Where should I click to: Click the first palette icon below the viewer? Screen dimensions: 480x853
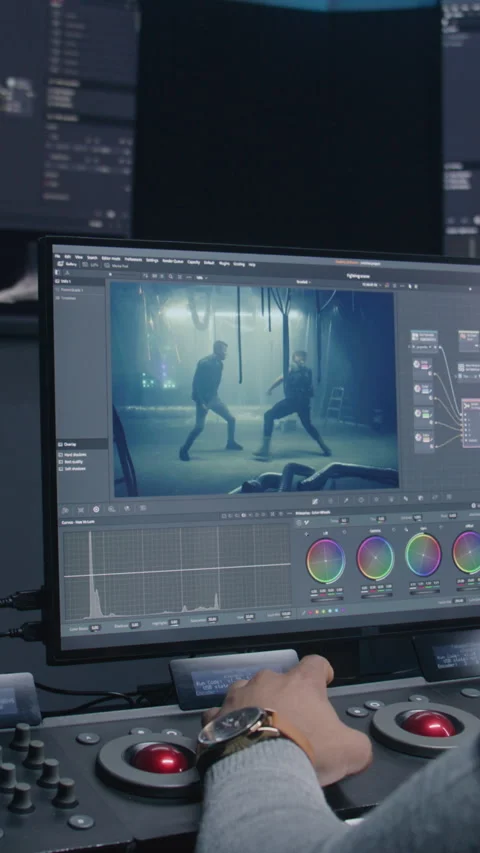point(65,510)
